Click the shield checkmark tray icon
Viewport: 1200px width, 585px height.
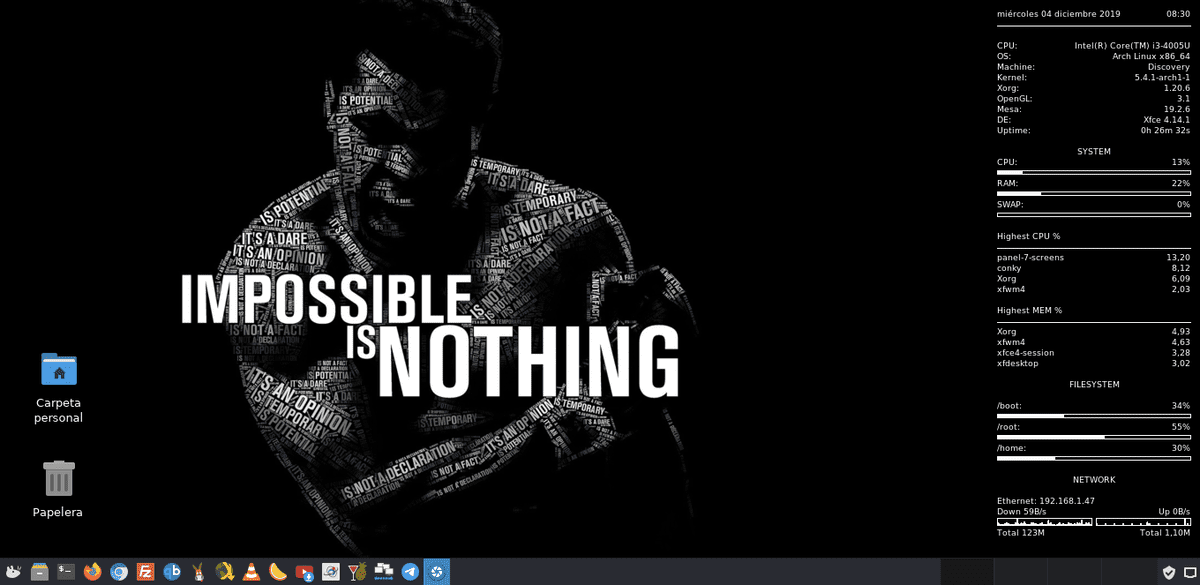click(x=1167, y=572)
